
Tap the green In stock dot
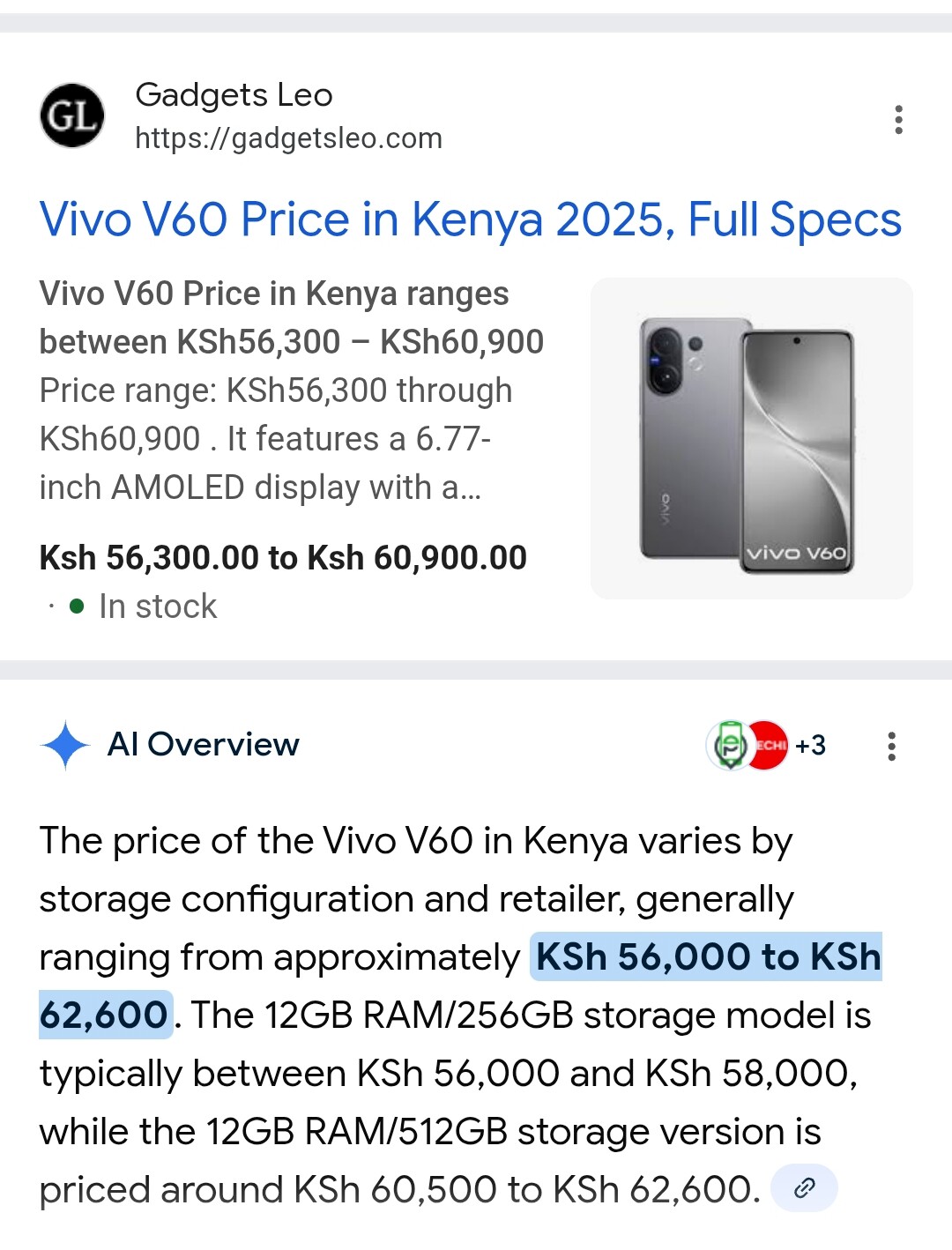coord(77,606)
